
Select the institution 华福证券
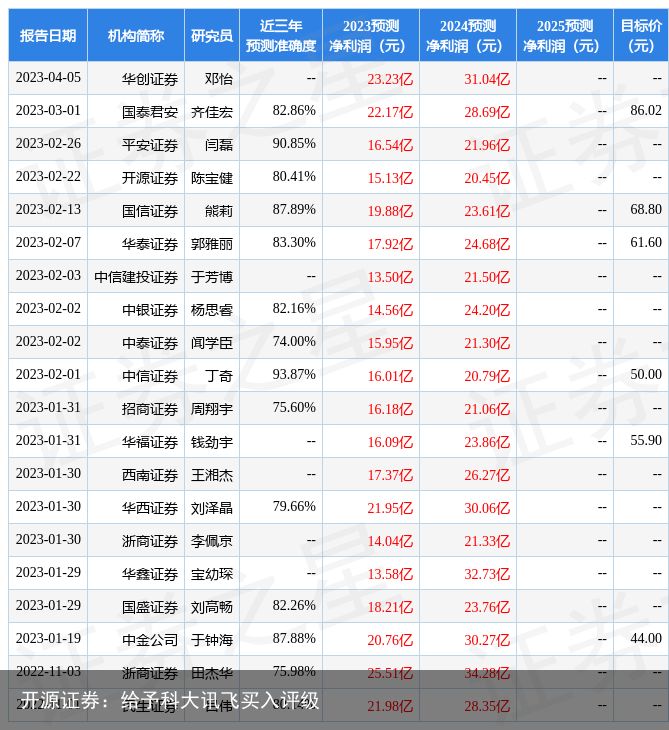pyautogui.click(x=150, y=442)
